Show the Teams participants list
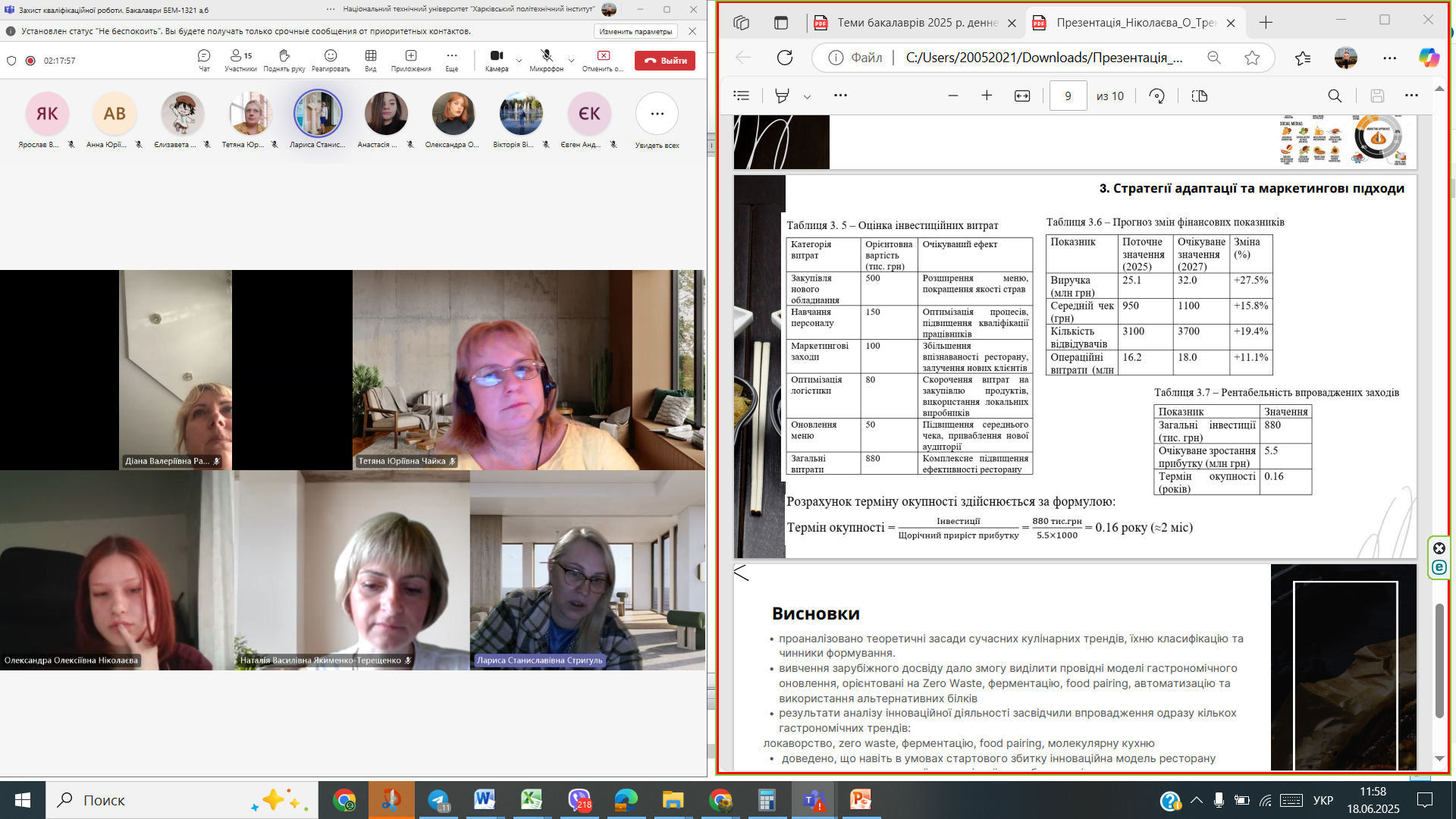 [240, 60]
